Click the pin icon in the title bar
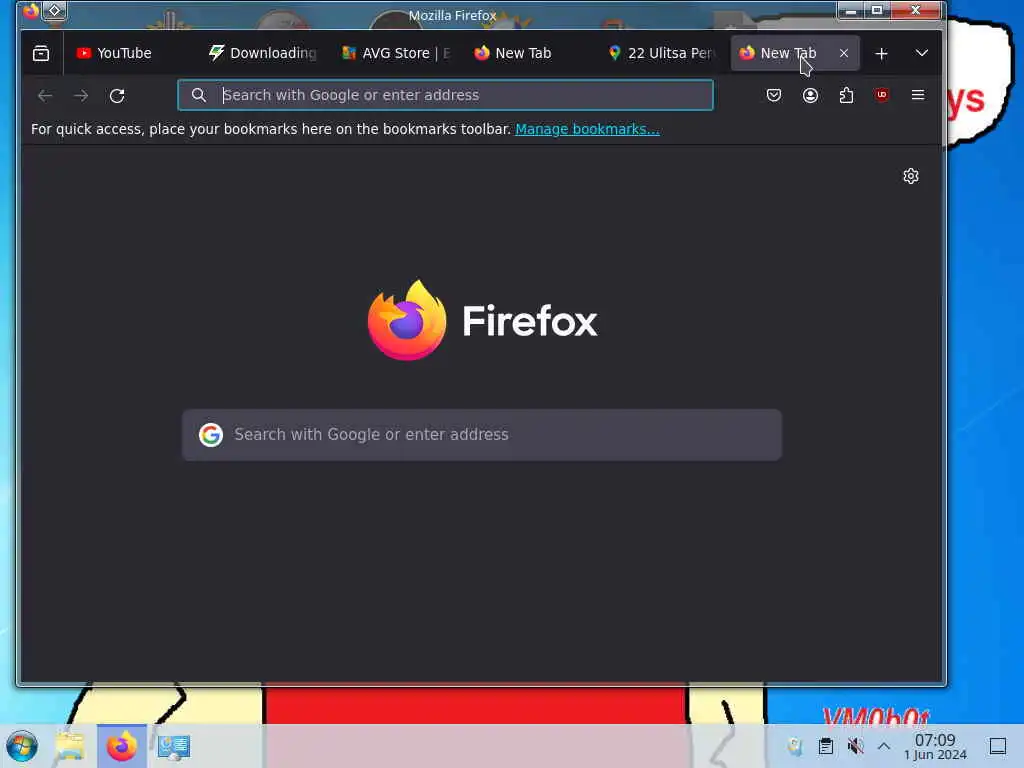The height and width of the screenshot is (768, 1024). point(55,11)
